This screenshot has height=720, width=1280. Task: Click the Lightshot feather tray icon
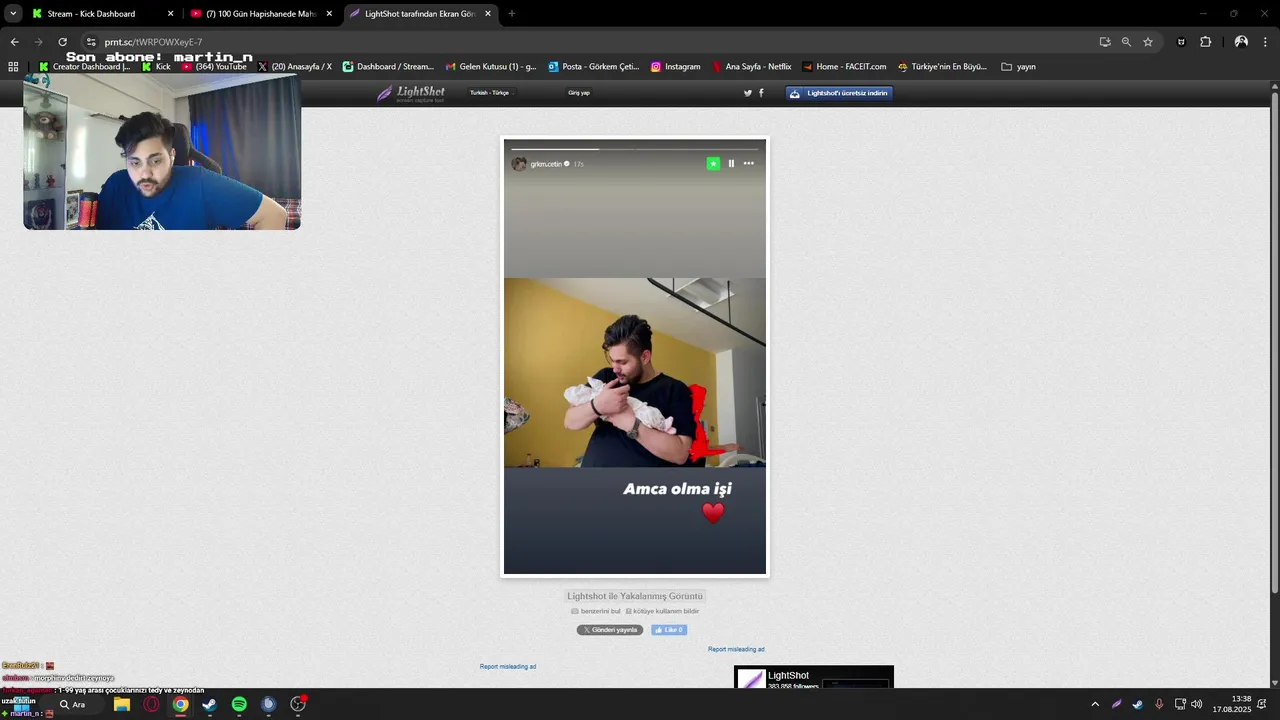(1117, 705)
